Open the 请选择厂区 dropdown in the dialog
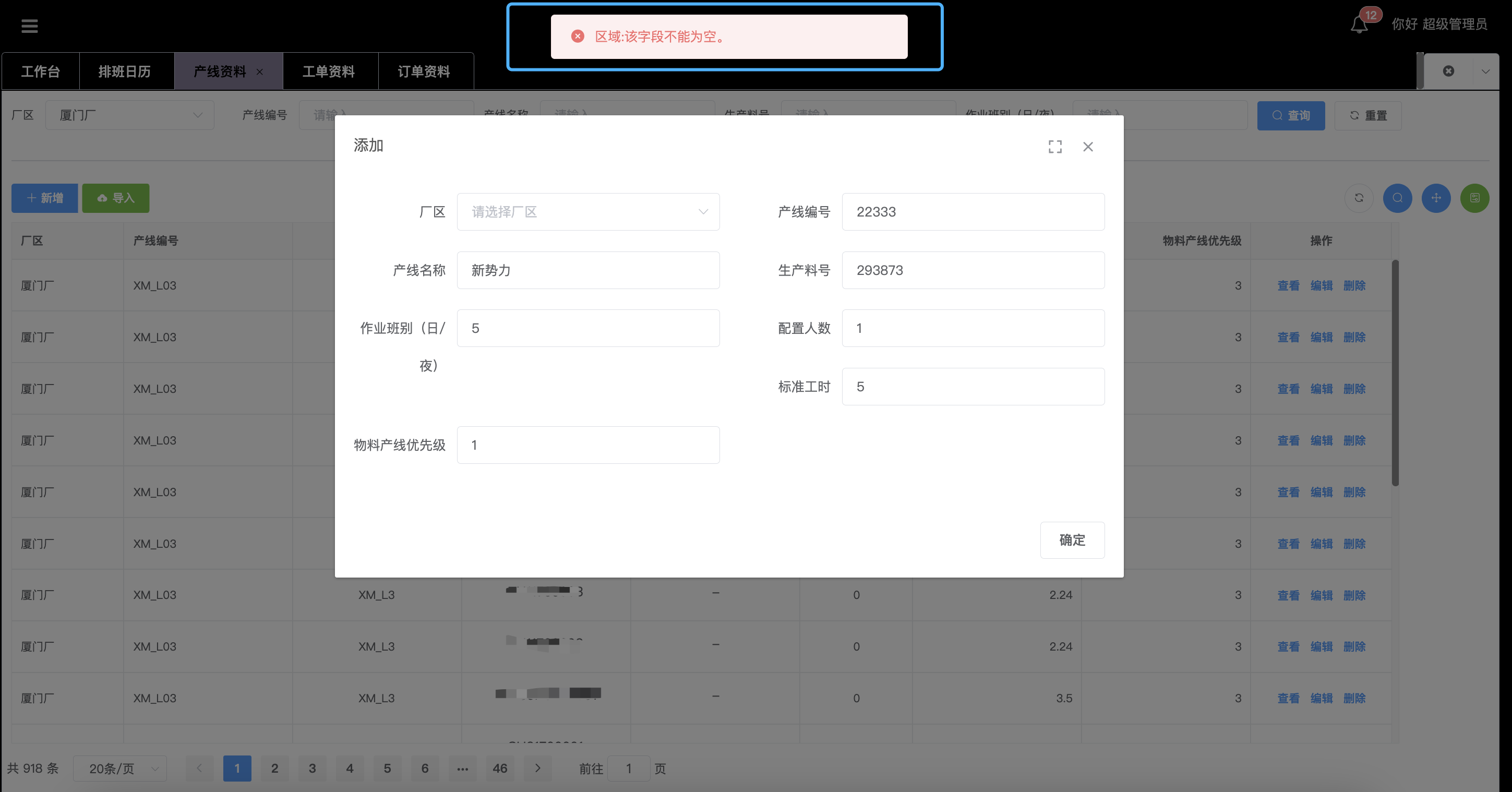Viewport: 1512px width, 792px height. pyautogui.click(x=588, y=212)
